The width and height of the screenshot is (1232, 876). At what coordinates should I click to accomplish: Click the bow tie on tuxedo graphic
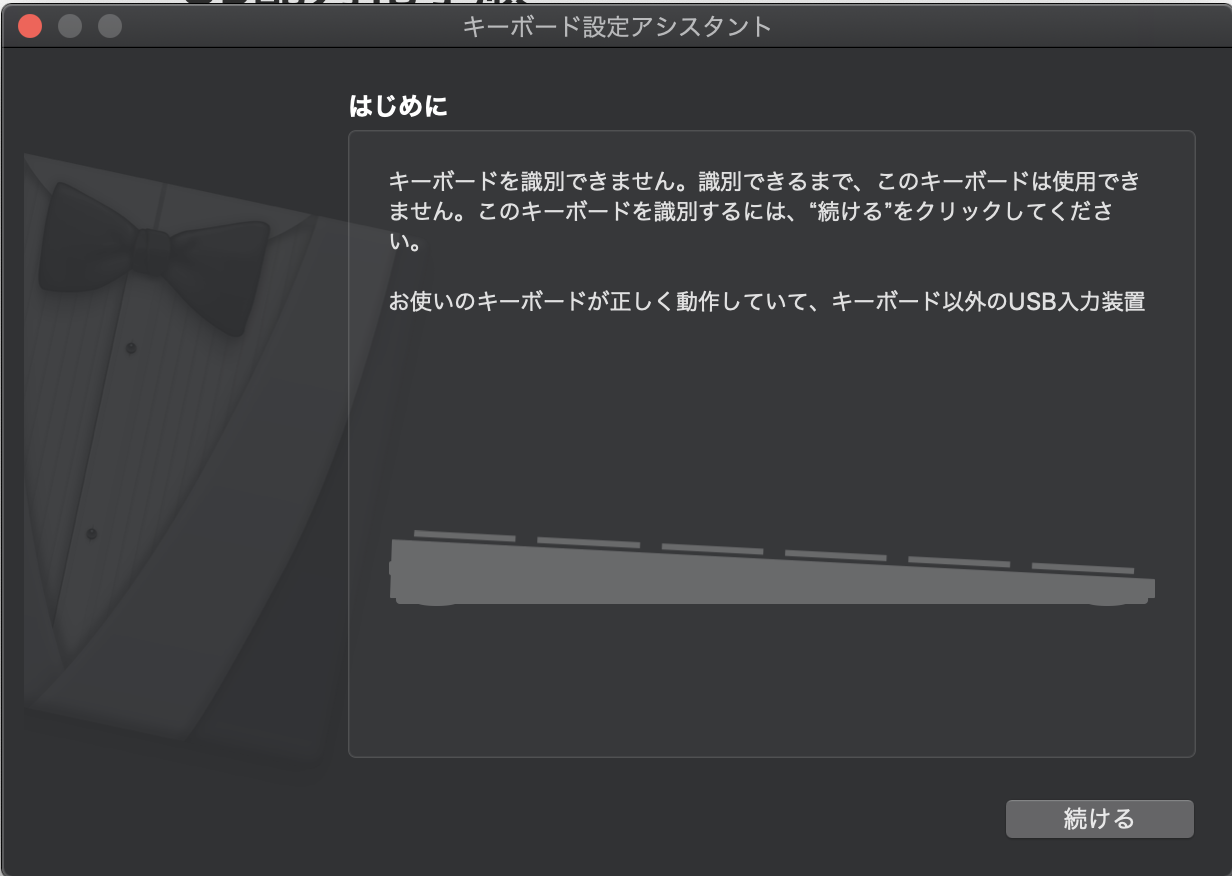[153, 255]
